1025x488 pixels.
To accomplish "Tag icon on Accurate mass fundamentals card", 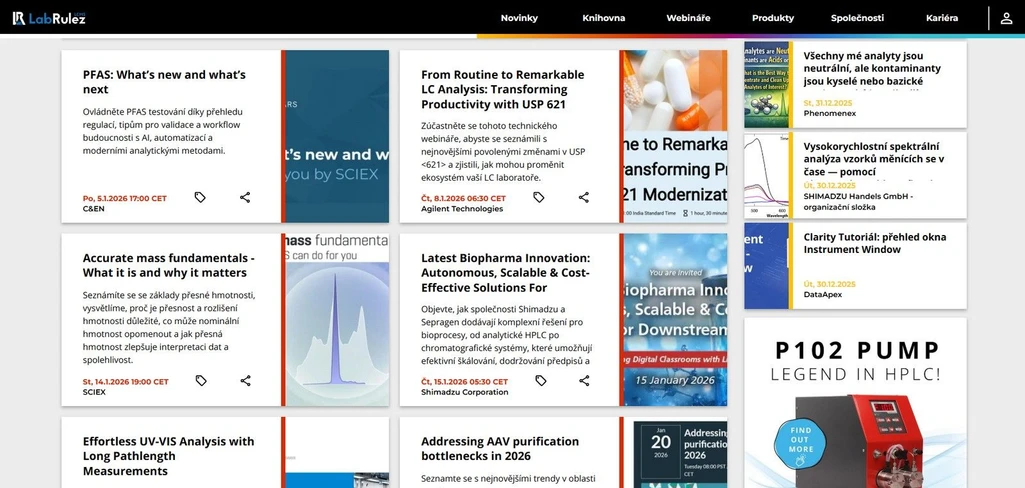I will [x=201, y=381].
